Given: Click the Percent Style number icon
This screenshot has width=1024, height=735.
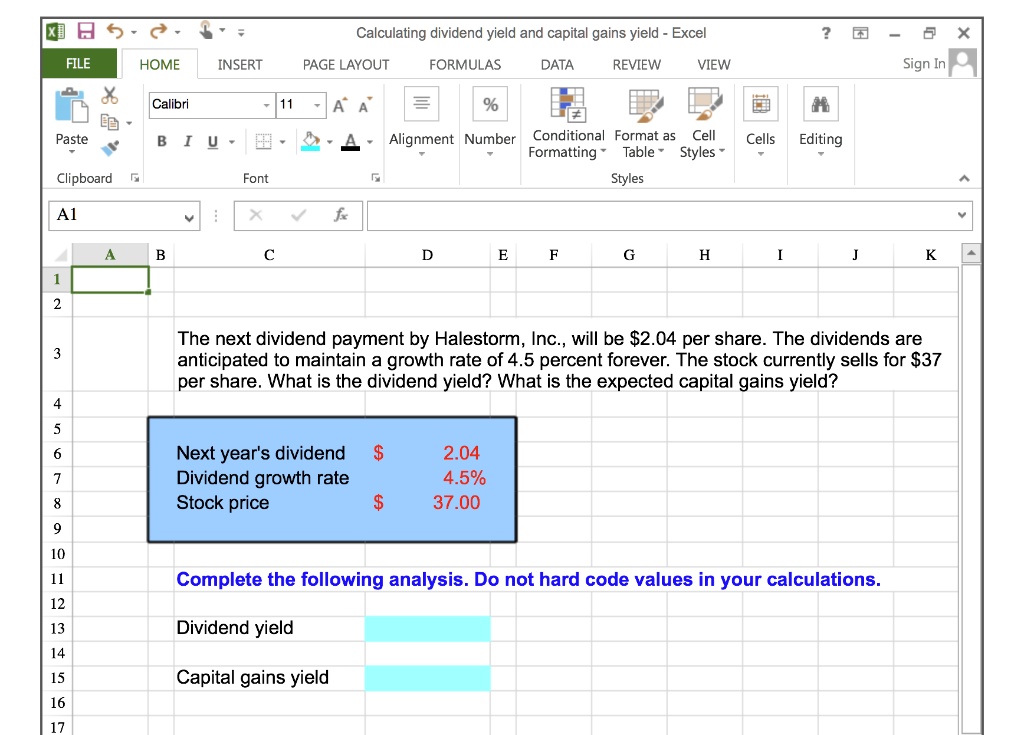Looking at the screenshot, I should pyautogui.click(x=489, y=103).
